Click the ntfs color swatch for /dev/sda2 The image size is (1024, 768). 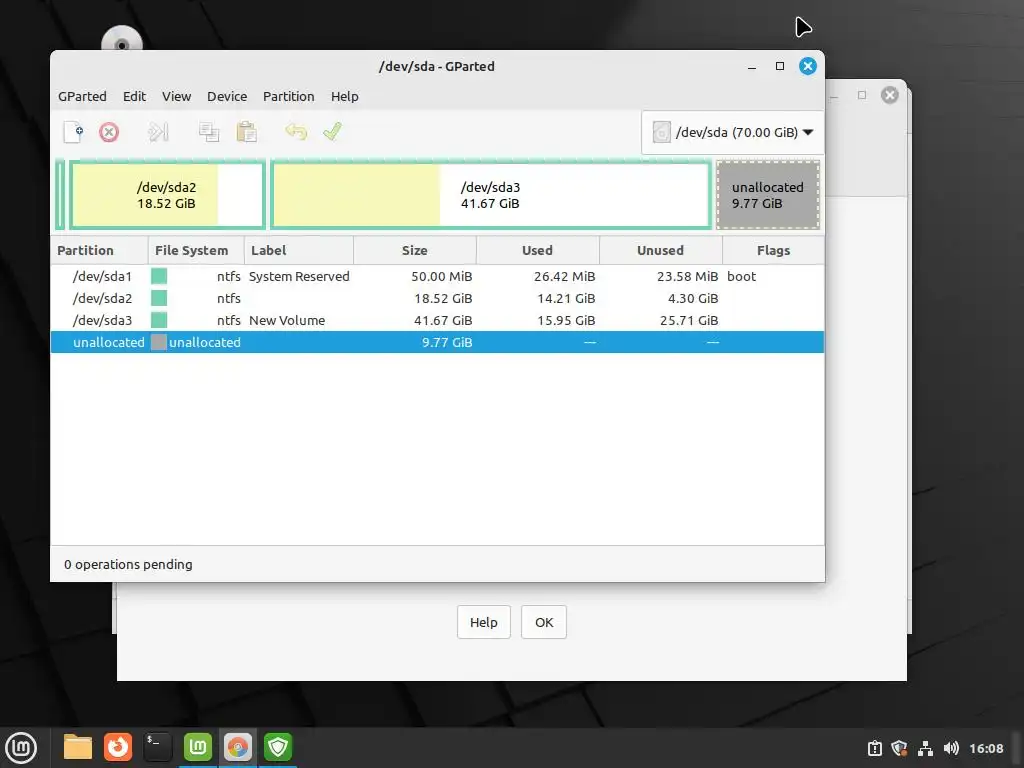click(x=159, y=298)
